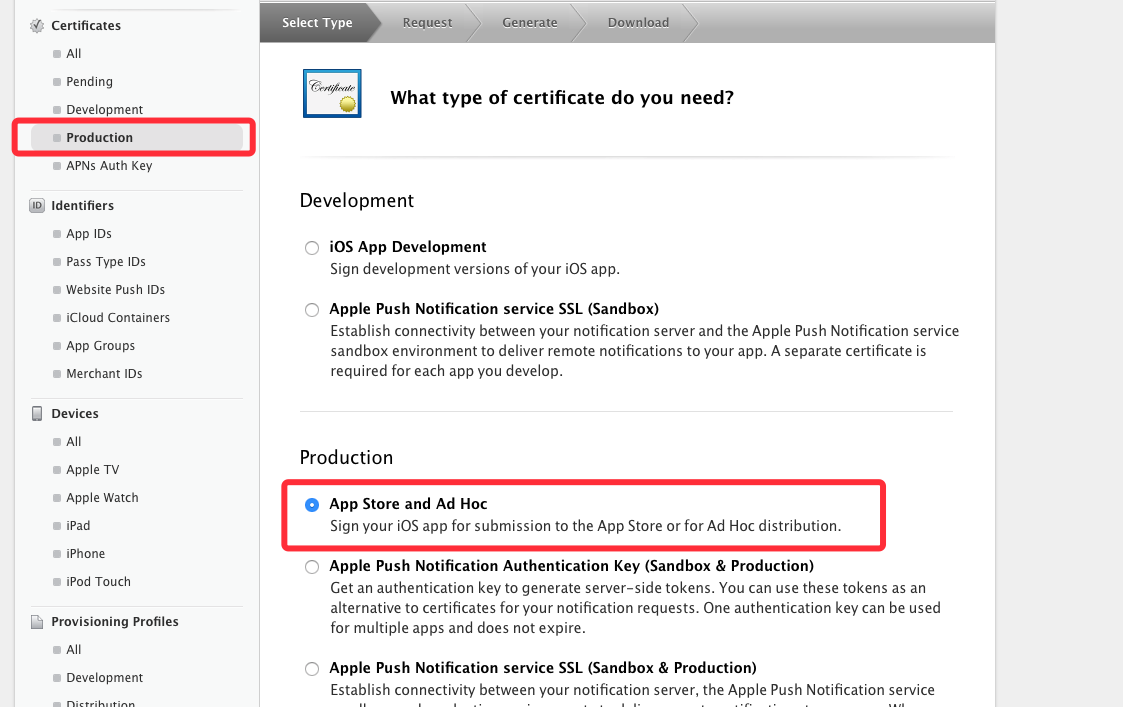Open All under Provisioning Profiles

tap(74, 649)
